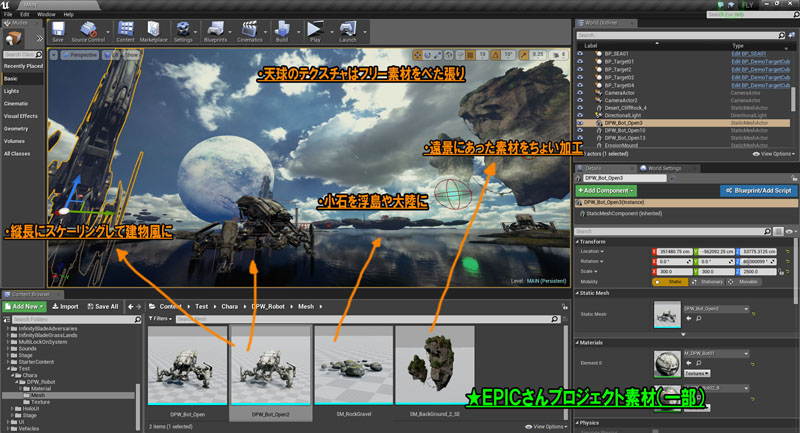Image resolution: width=800 pixels, height=433 pixels.
Task: Select the translate gizmo viewport icon
Action: [x=417, y=55]
